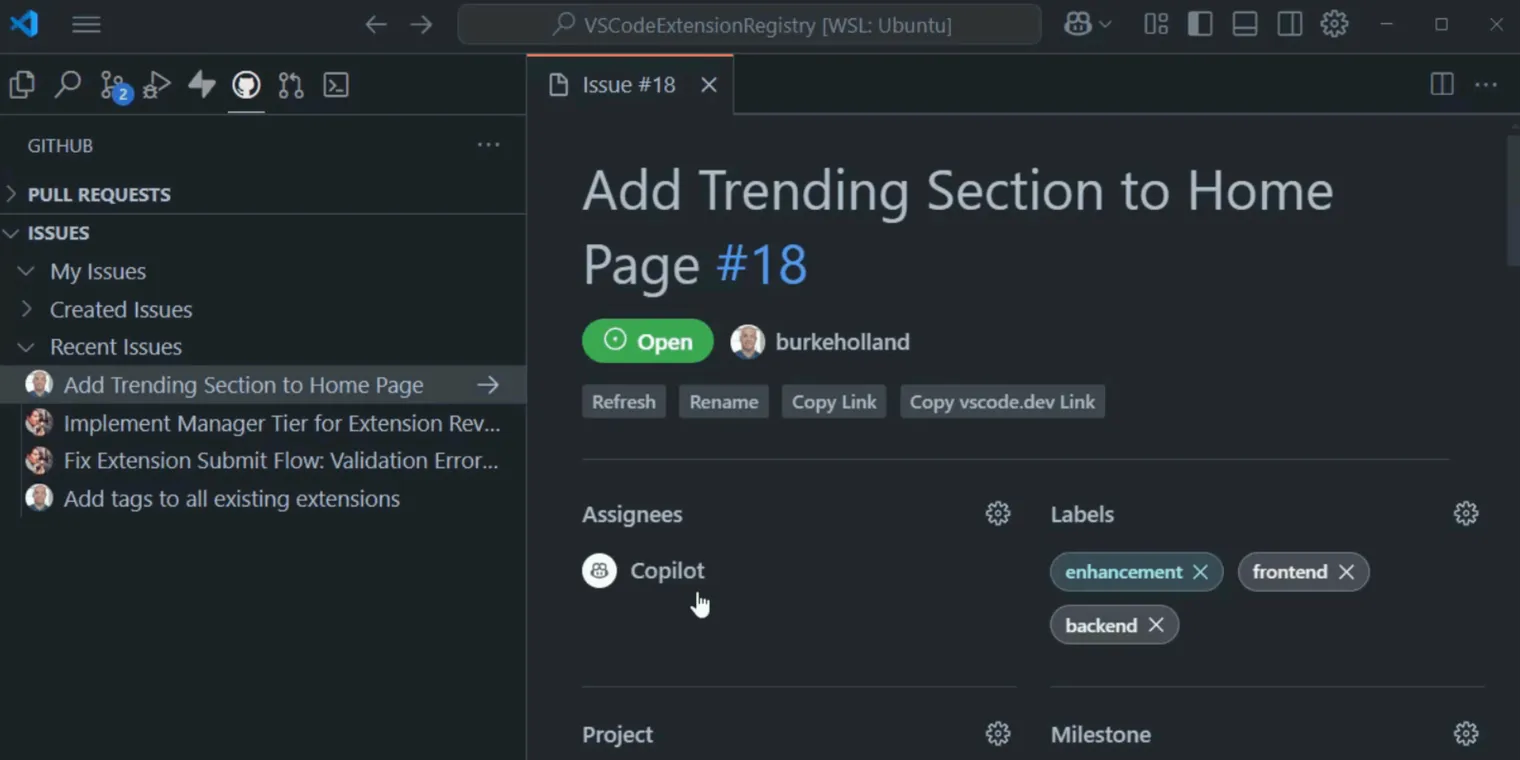Click the Refresh button on the issue
1520x760 pixels.
coord(623,401)
